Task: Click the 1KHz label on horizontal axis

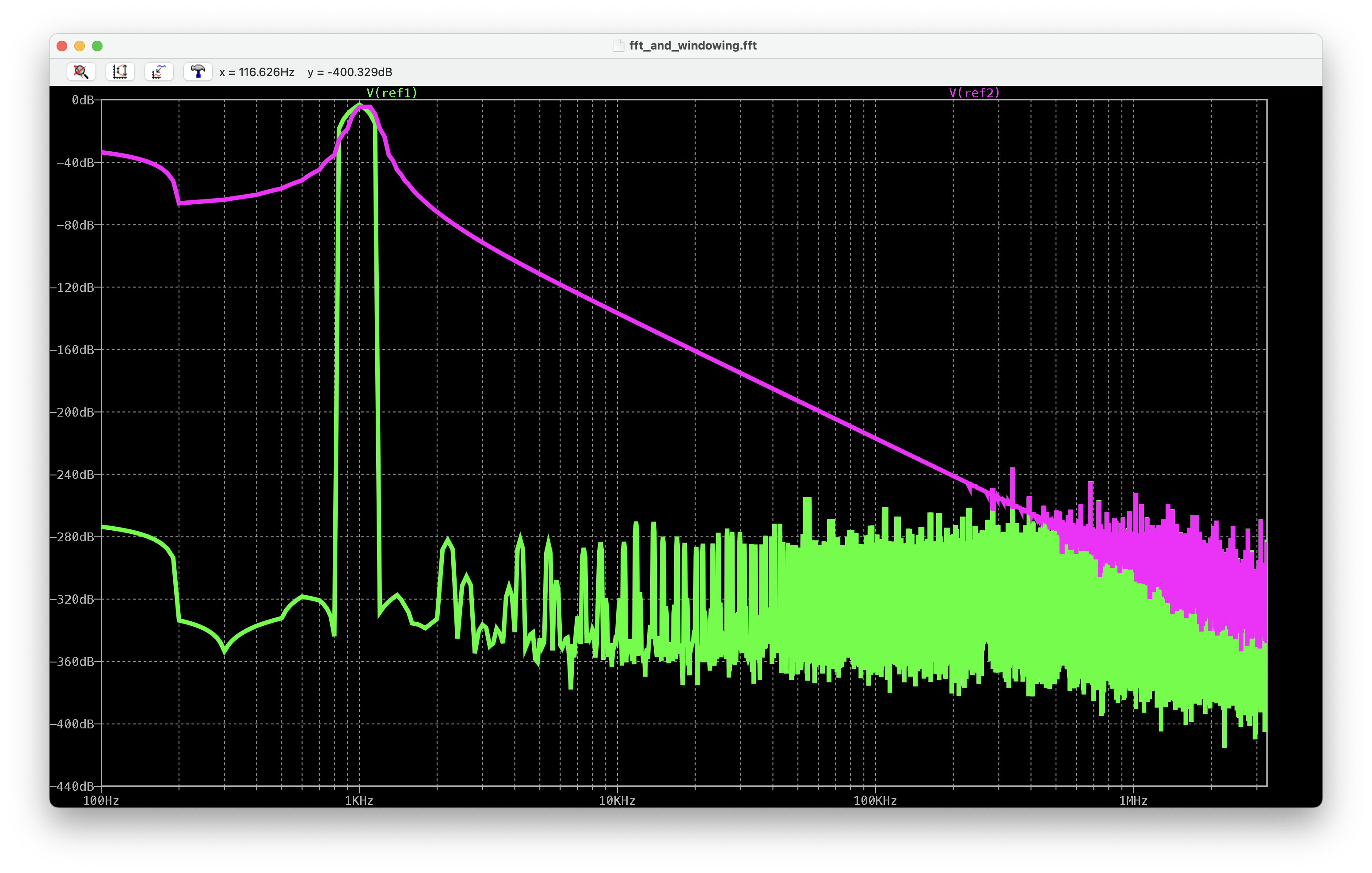Action: pos(359,800)
